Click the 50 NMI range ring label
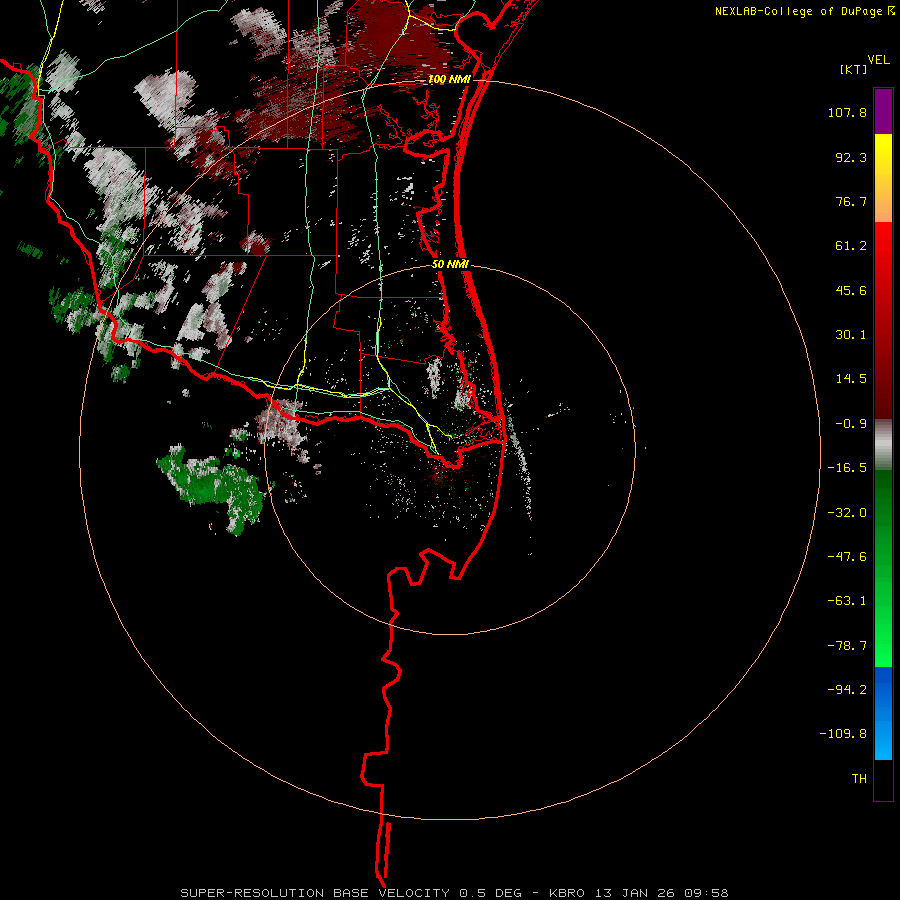 pos(451,264)
